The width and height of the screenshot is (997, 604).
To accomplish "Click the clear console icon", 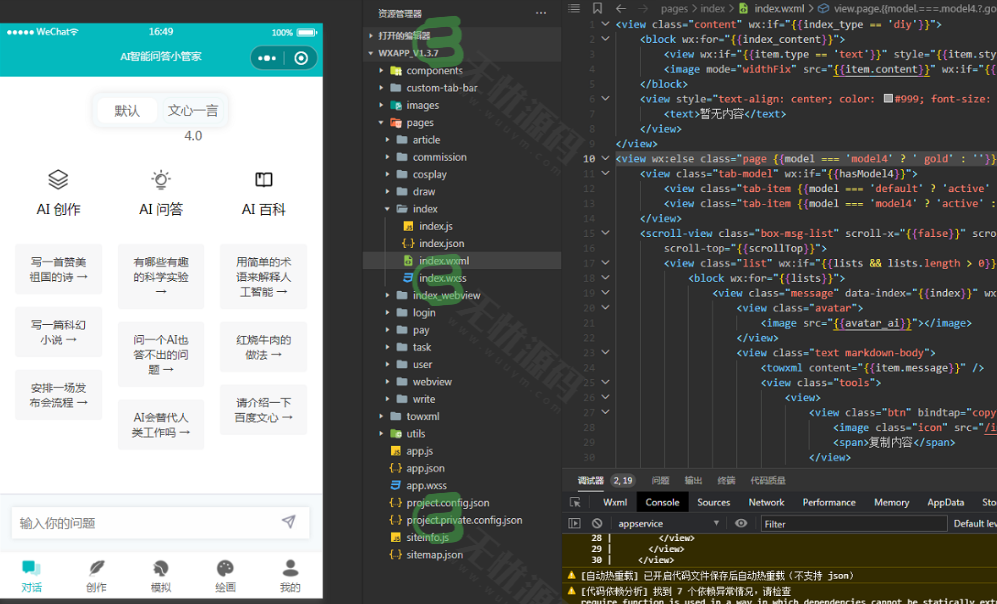I will tap(597, 523).
